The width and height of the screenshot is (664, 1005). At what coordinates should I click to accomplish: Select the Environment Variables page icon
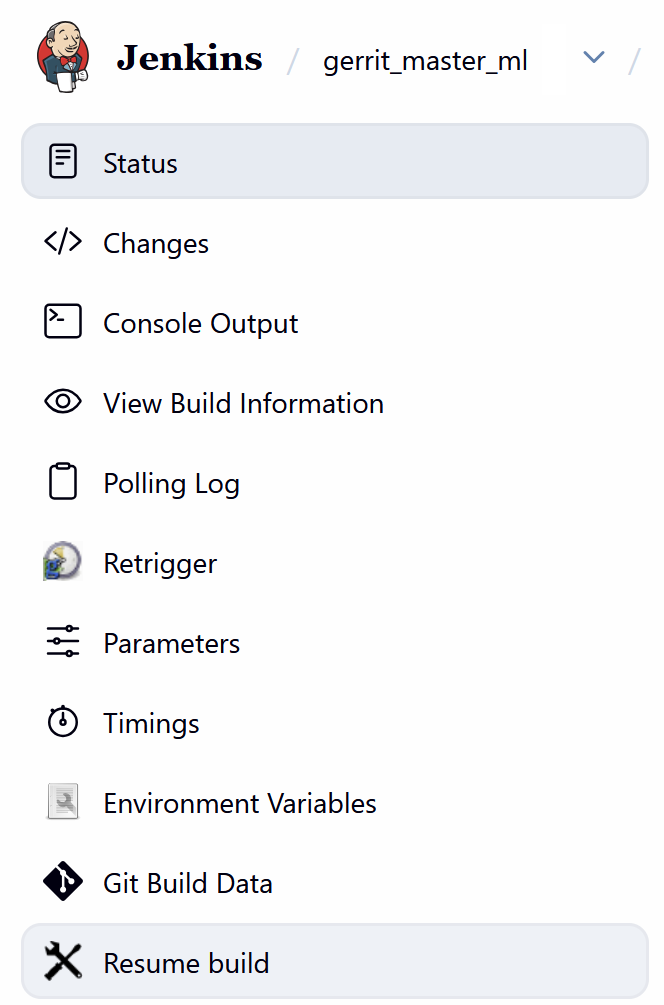pos(62,801)
